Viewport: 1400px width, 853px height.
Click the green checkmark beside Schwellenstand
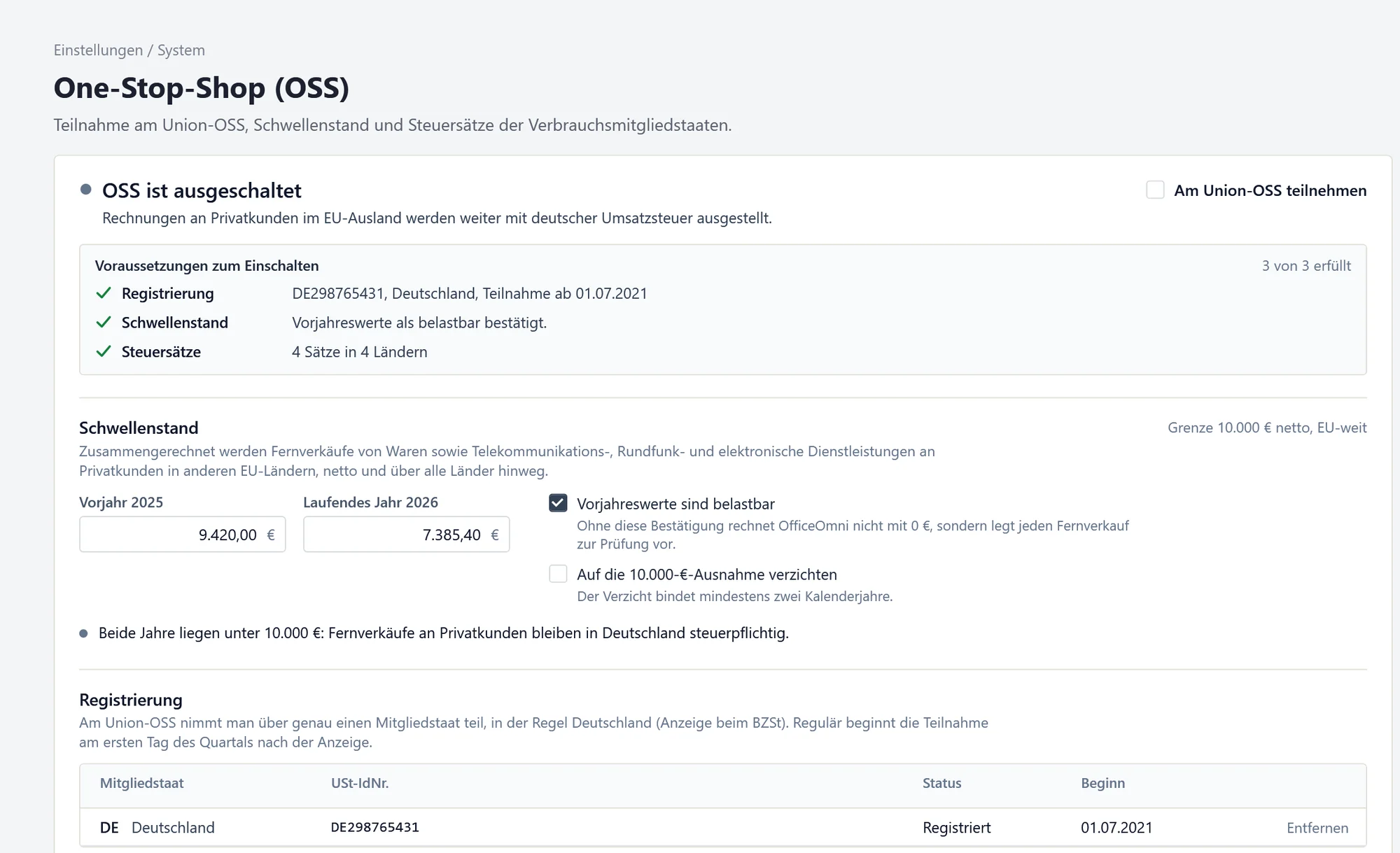point(104,323)
